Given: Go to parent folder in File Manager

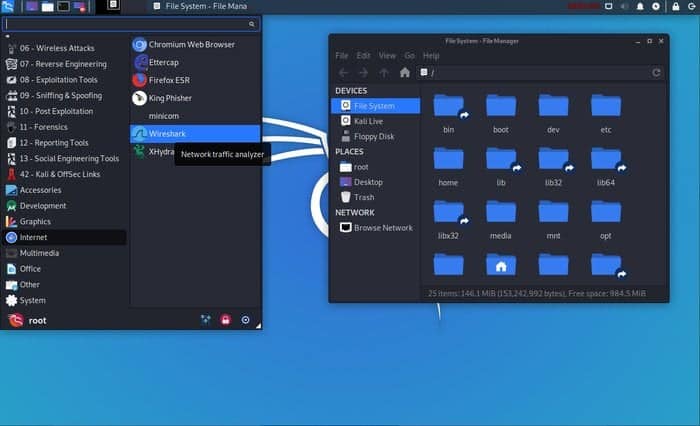Looking at the screenshot, I should (x=384, y=73).
